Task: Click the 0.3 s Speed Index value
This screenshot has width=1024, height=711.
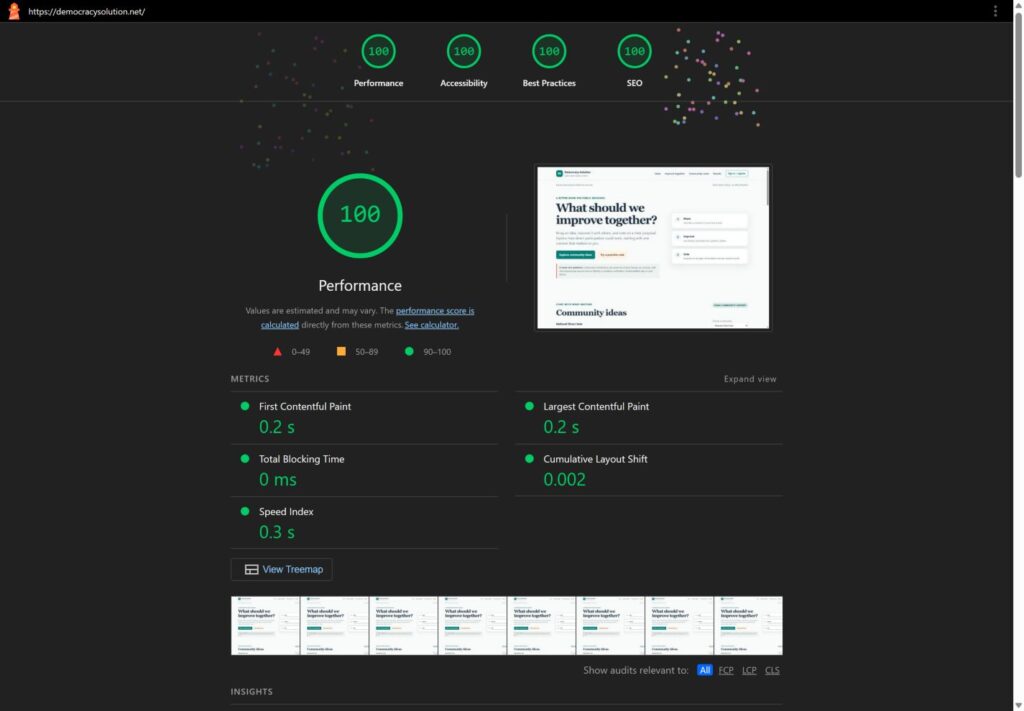Action: click(277, 532)
